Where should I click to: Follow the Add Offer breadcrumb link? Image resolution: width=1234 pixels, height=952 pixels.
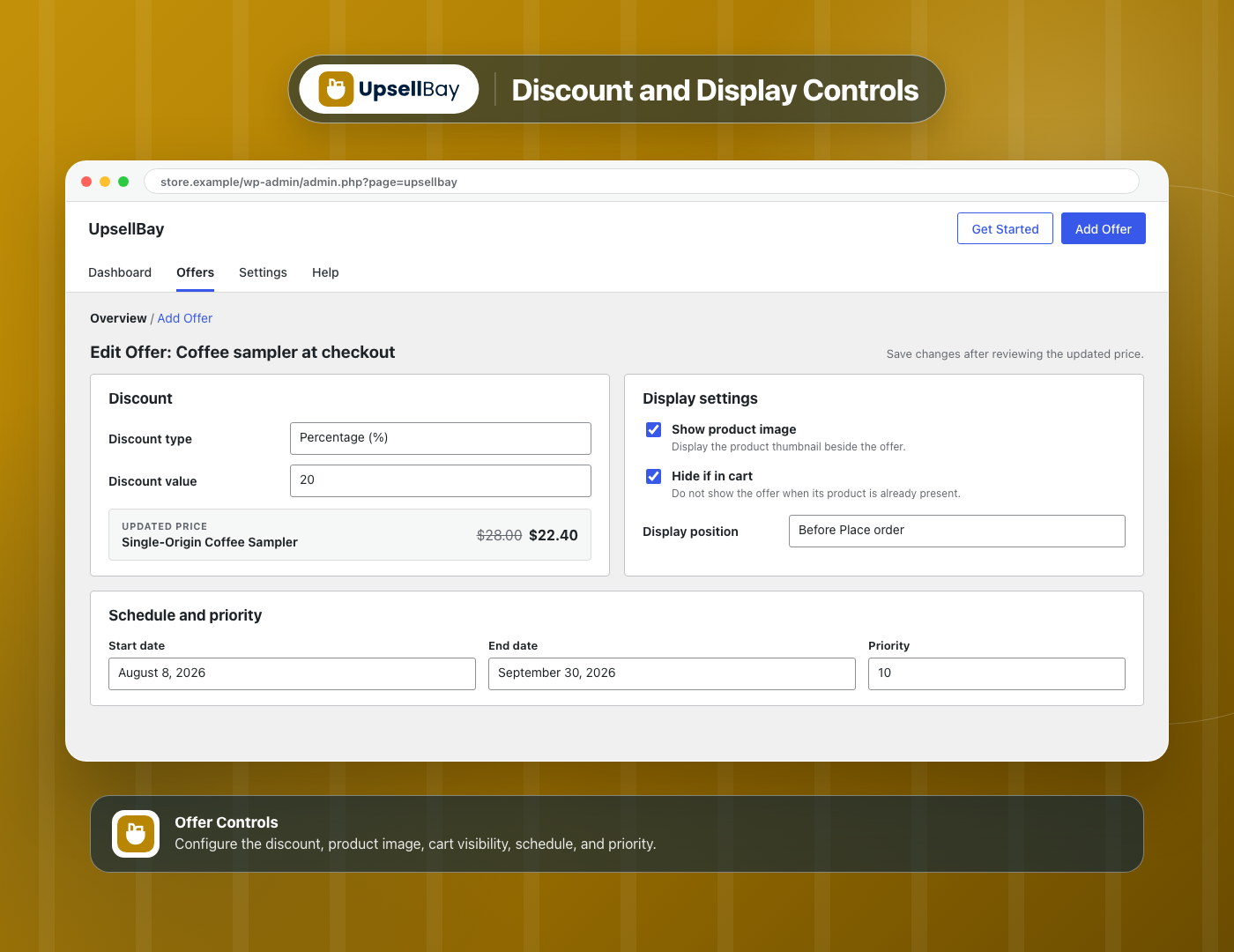point(185,318)
